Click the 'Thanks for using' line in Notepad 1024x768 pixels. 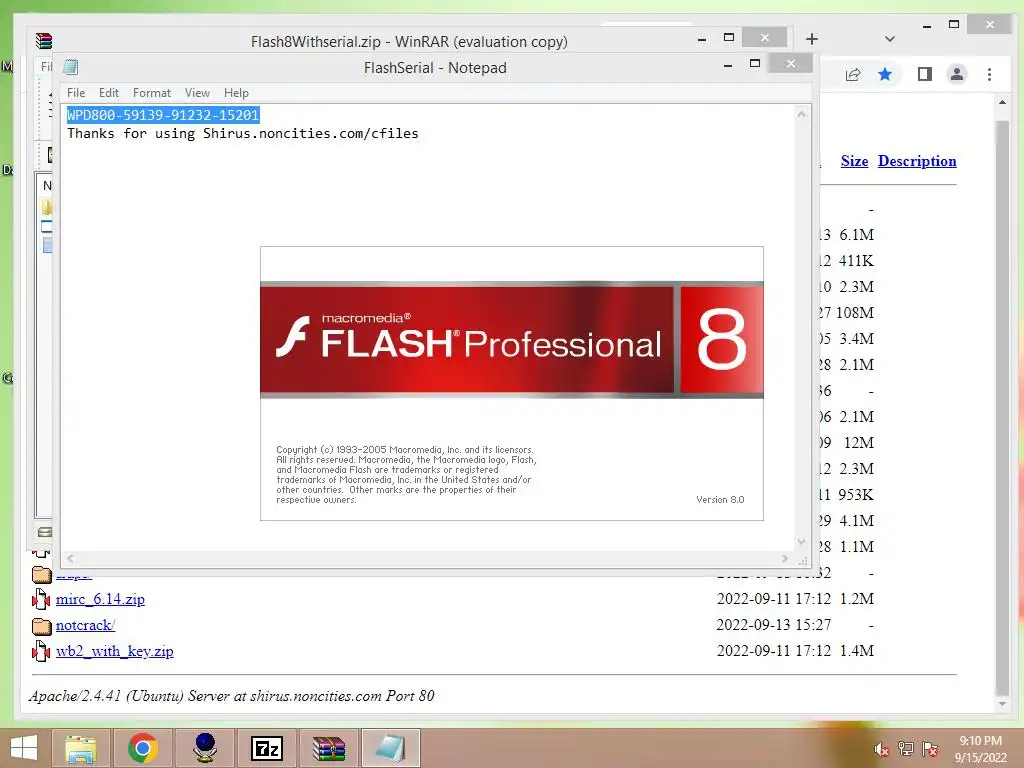pyautogui.click(x=242, y=133)
